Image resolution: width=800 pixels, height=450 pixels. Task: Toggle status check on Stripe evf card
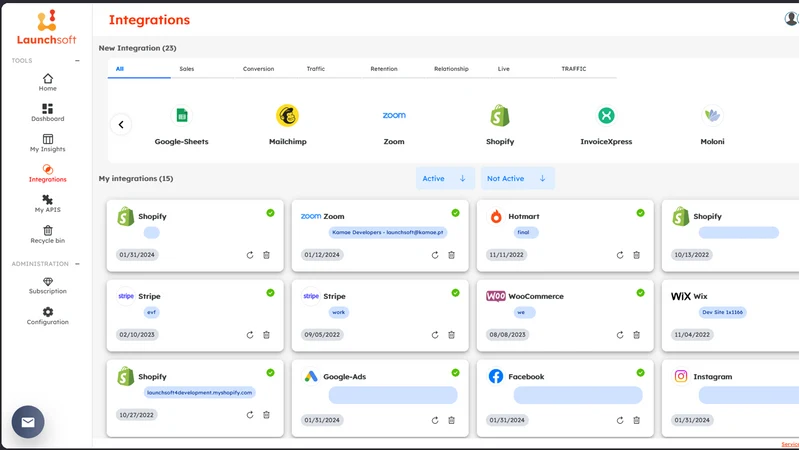(270, 293)
